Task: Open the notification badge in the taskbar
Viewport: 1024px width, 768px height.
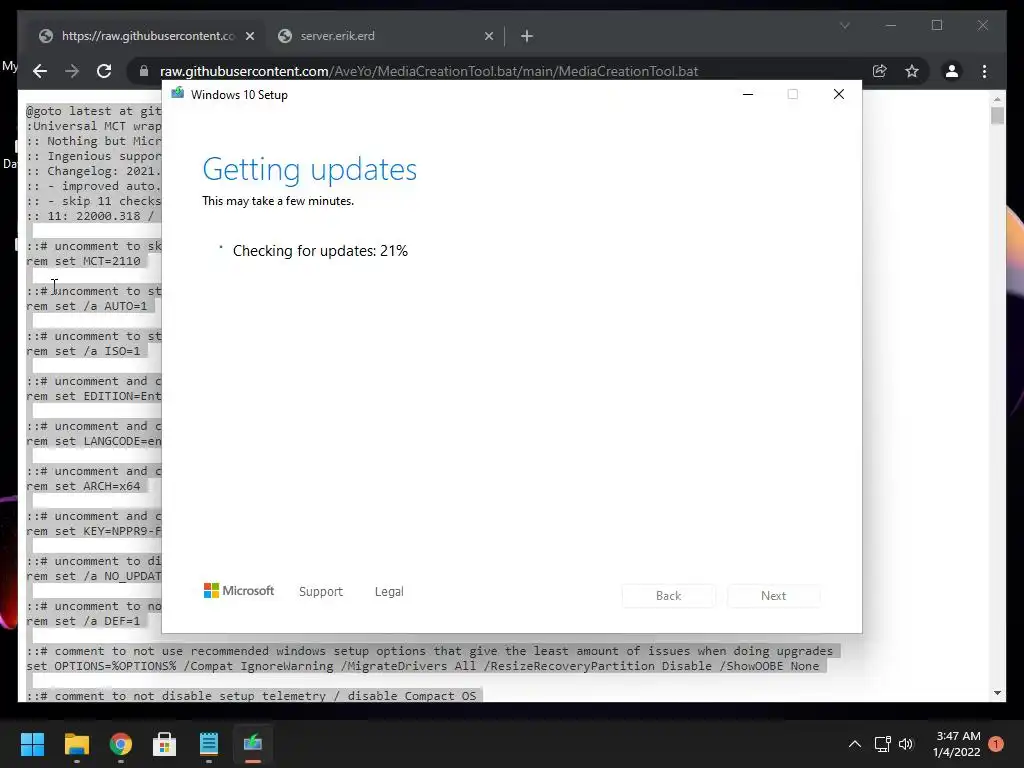Action: click(996, 744)
